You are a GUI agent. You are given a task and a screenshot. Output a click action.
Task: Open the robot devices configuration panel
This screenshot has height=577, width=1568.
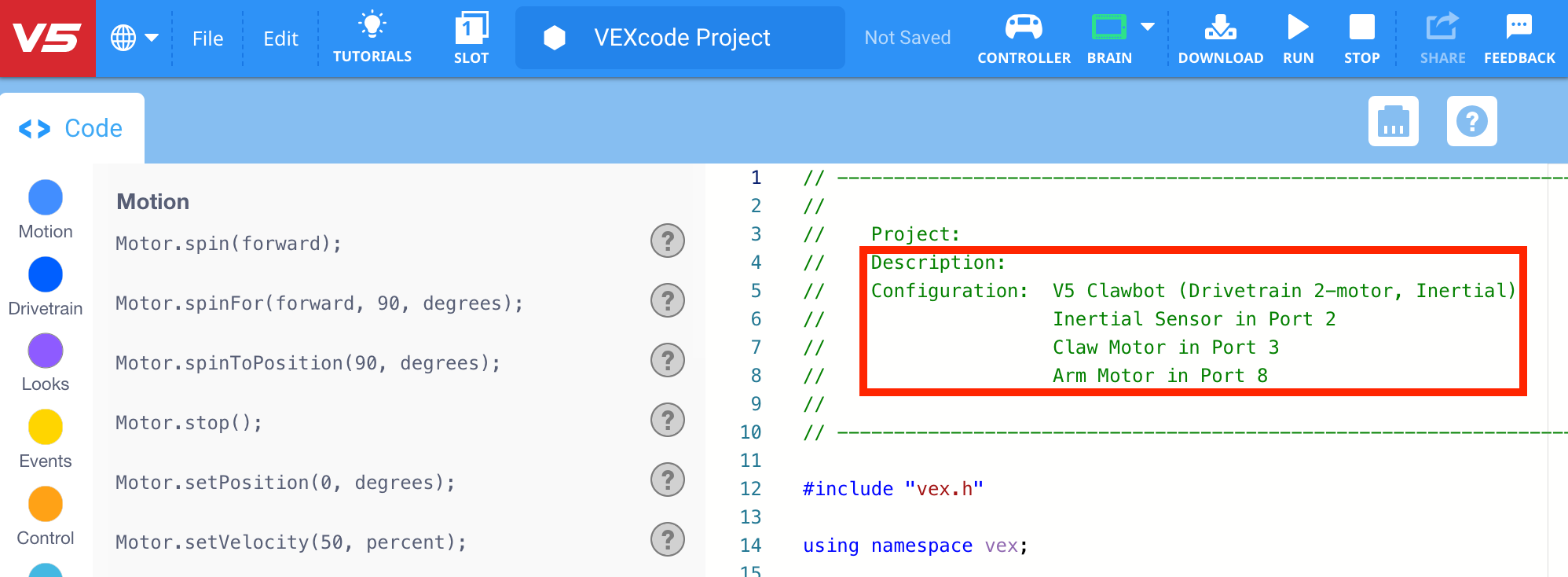(1393, 121)
